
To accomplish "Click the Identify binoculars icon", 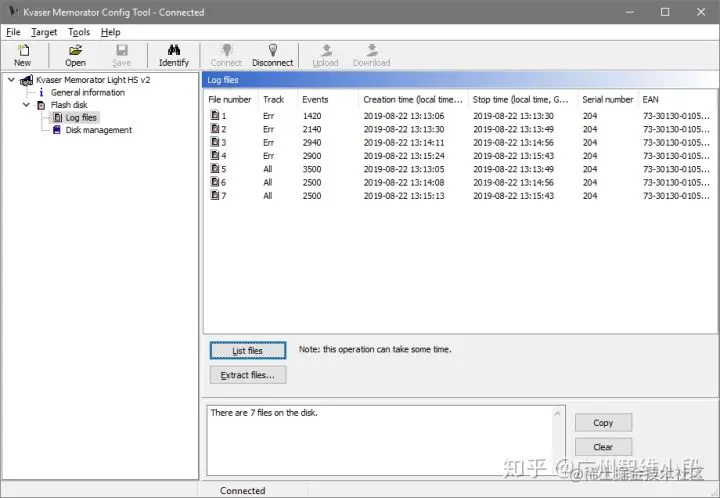I will [x=174, y=50].
